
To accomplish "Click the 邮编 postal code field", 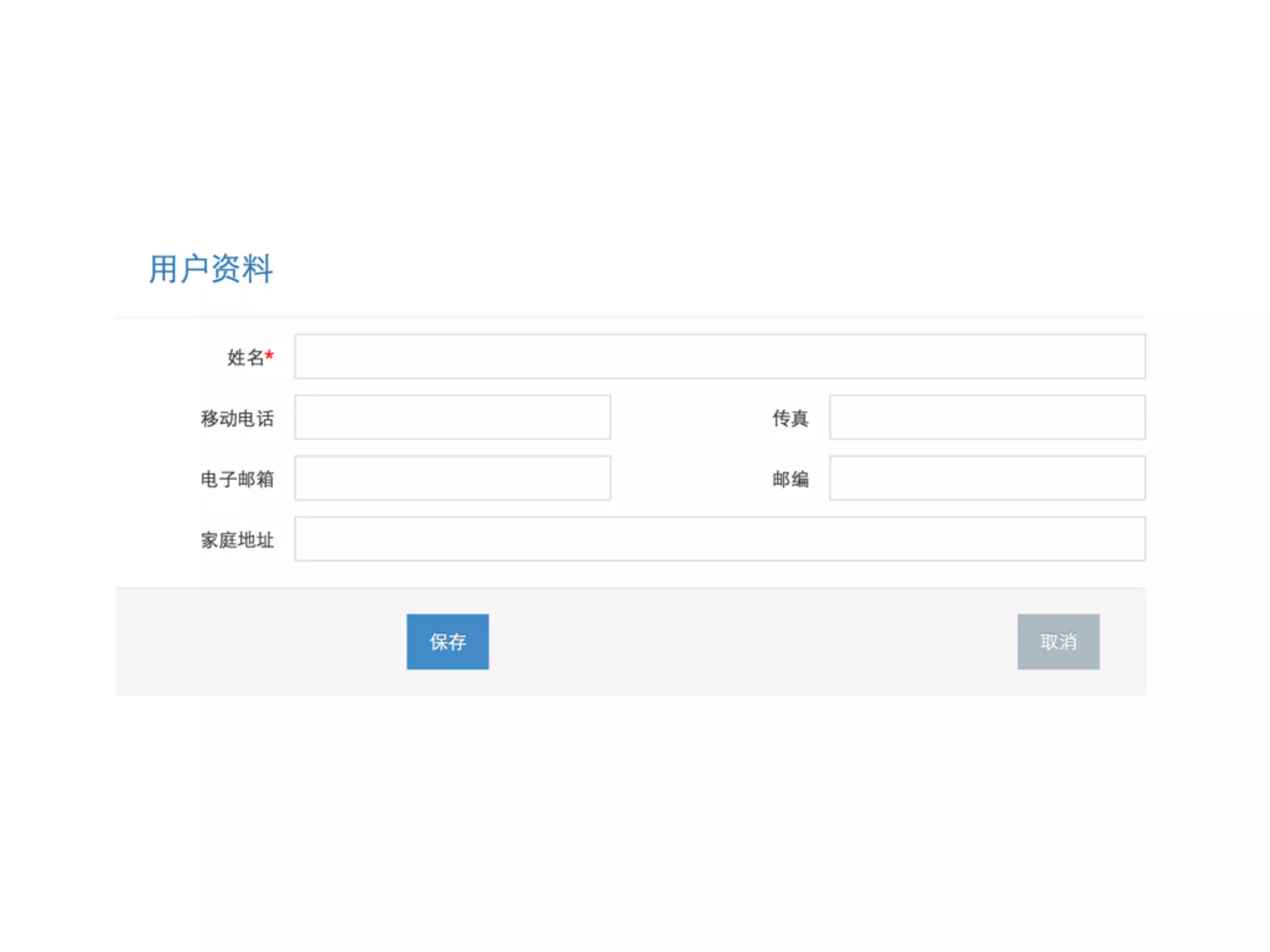I will point(987,478).
